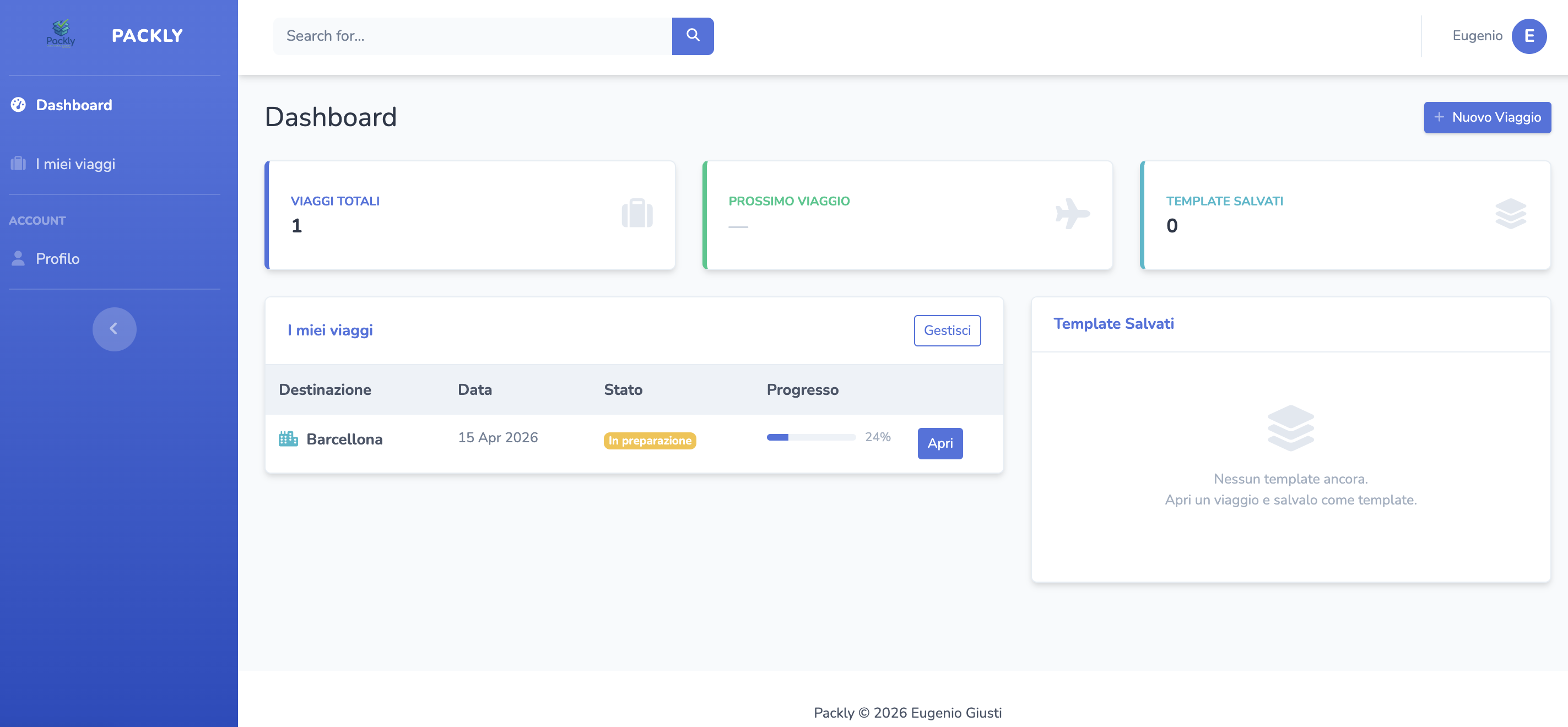Screen dimensions: 1568x727
Task: Create a trip with Nuovo Viaggio
Action: point(1487,117)
